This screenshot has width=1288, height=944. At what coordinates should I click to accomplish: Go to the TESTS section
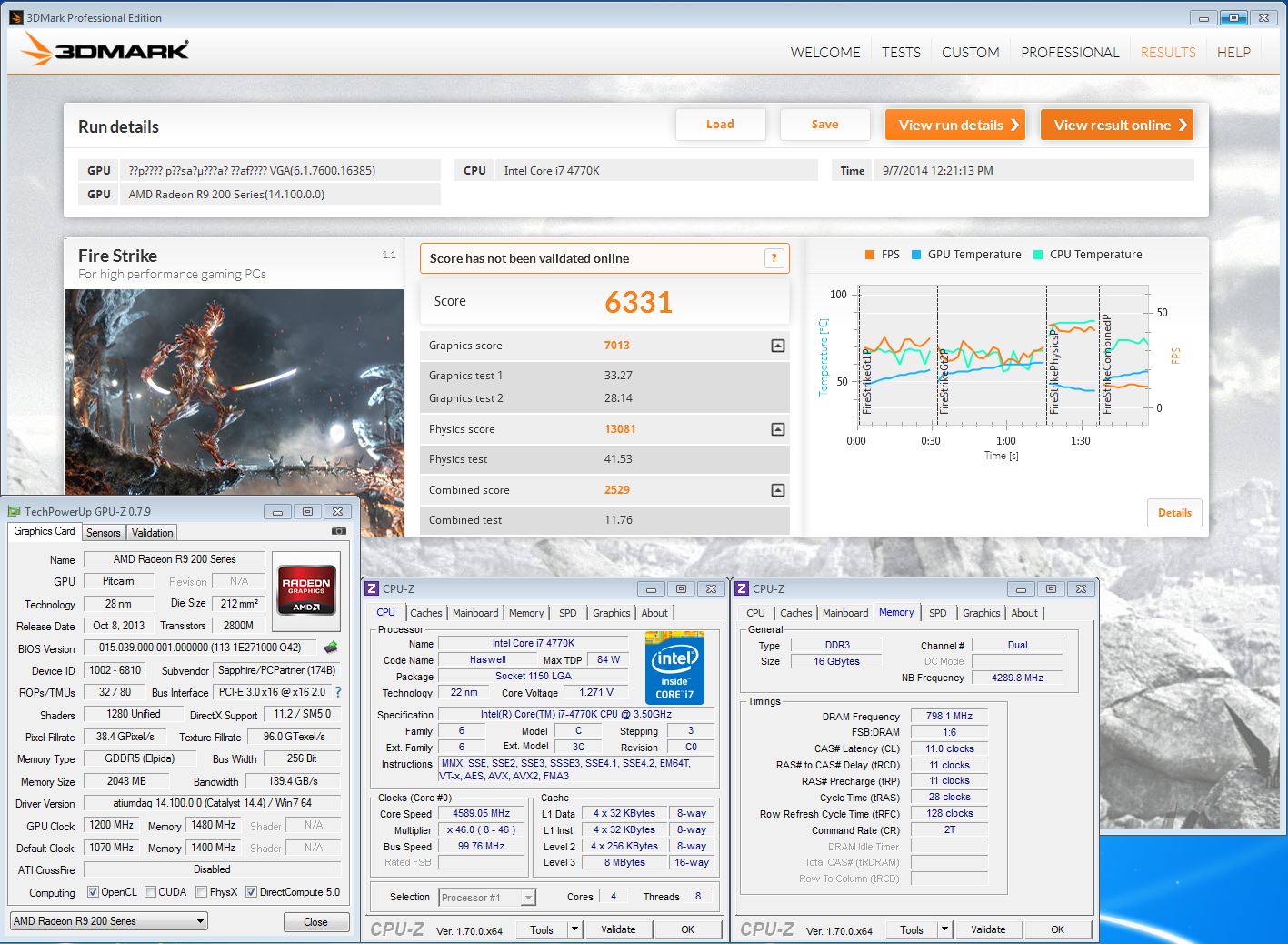tap(901, 53)
